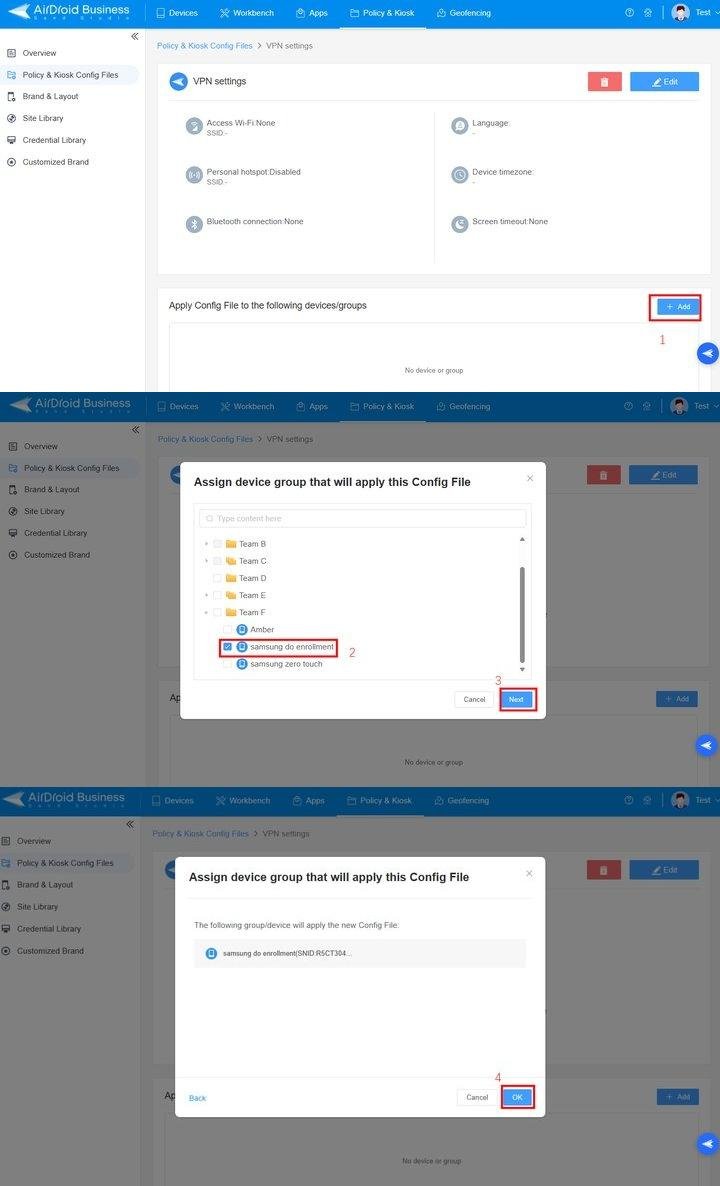Click the device icon beside Amber
720x1186 pixels.
(x=242, y=629)
